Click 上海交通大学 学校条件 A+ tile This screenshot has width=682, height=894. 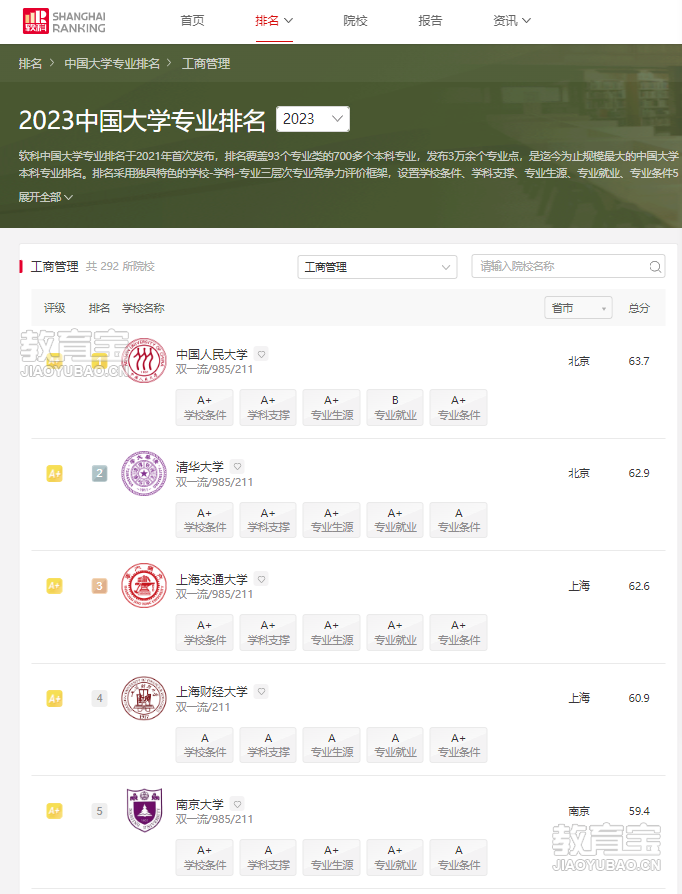pyautogui.click(x=205, y=632)
